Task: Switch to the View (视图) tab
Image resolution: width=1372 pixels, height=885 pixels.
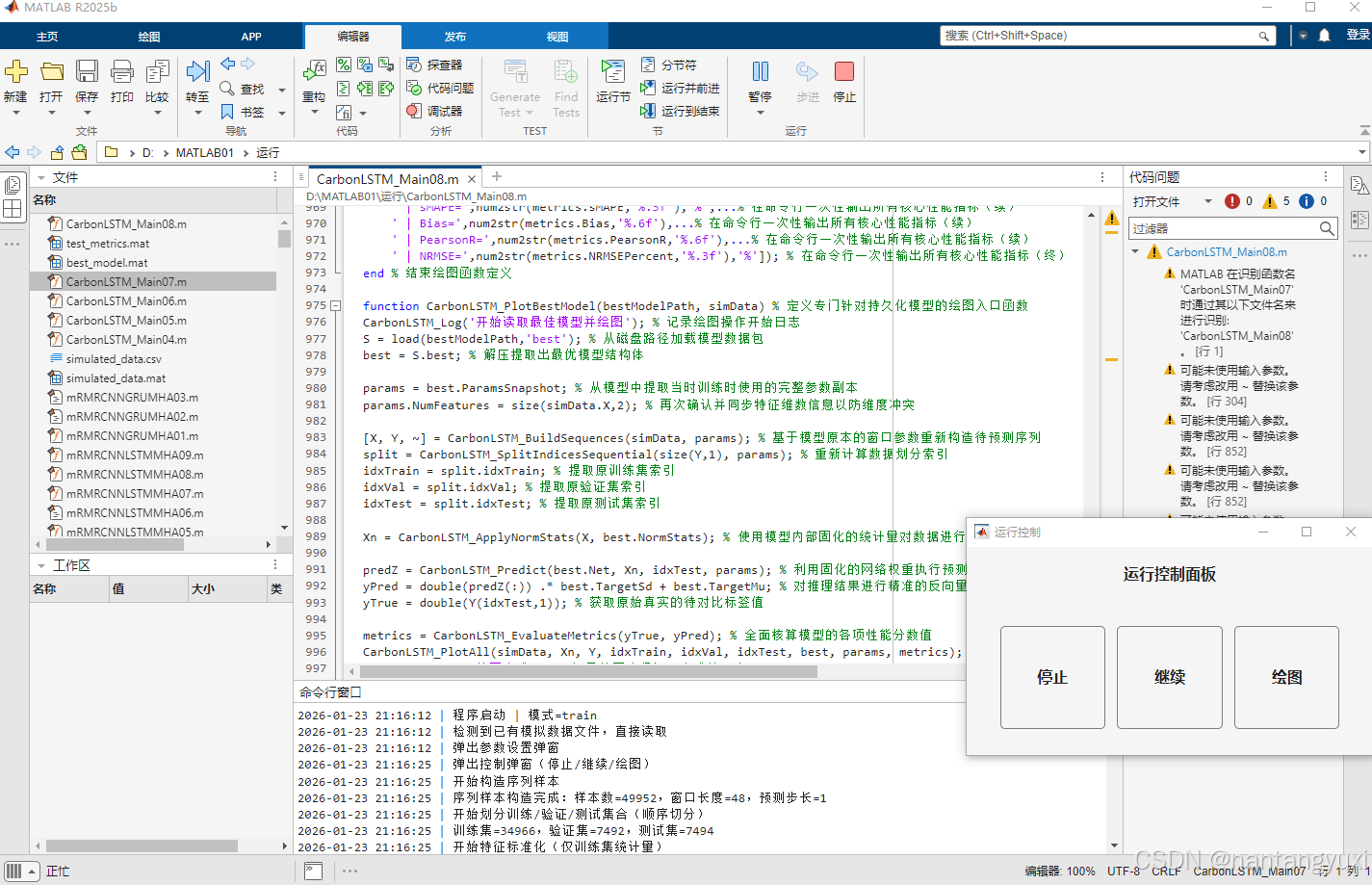Action: pos(557,37)
